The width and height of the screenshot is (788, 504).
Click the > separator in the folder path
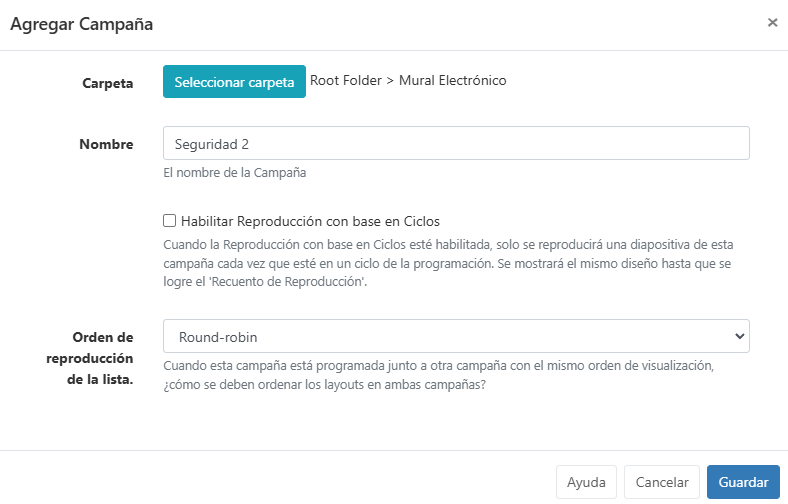390,81
